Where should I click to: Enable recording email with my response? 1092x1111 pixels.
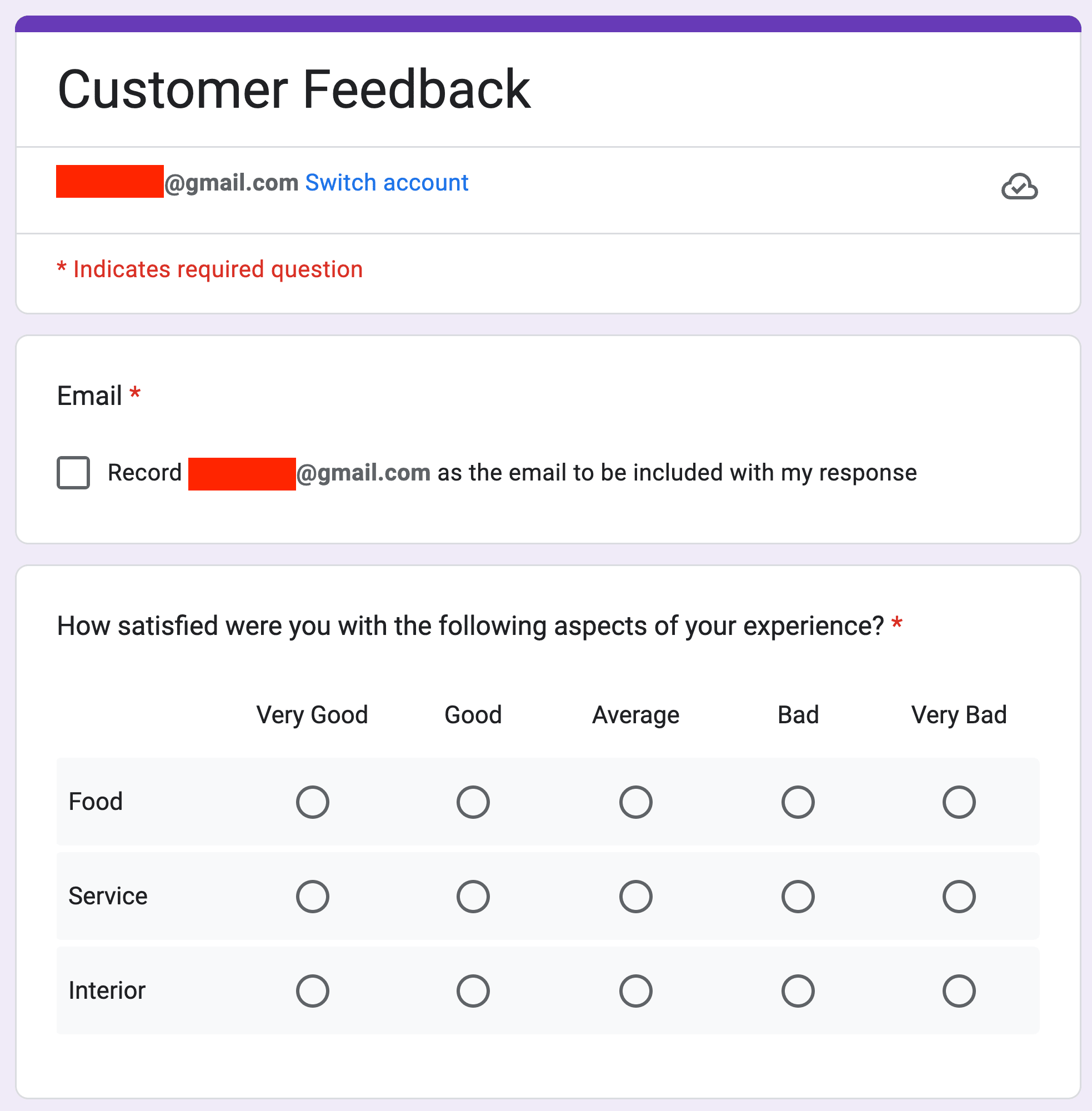(73, 473)
